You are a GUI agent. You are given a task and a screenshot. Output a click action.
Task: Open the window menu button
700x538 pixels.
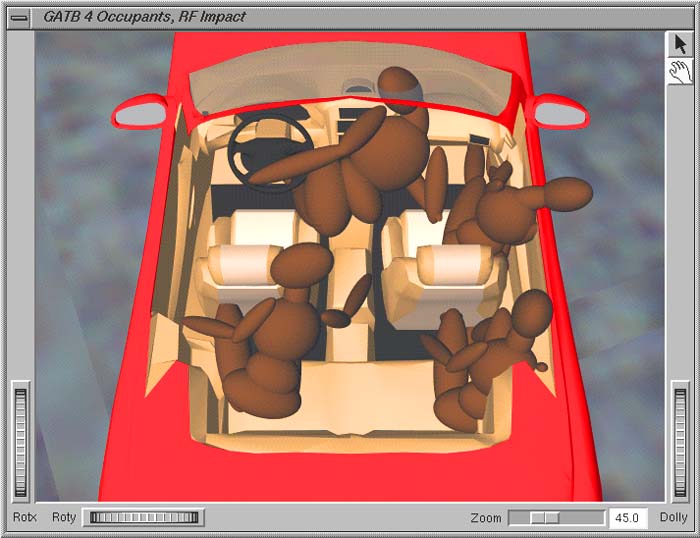[x=18, y=16]
